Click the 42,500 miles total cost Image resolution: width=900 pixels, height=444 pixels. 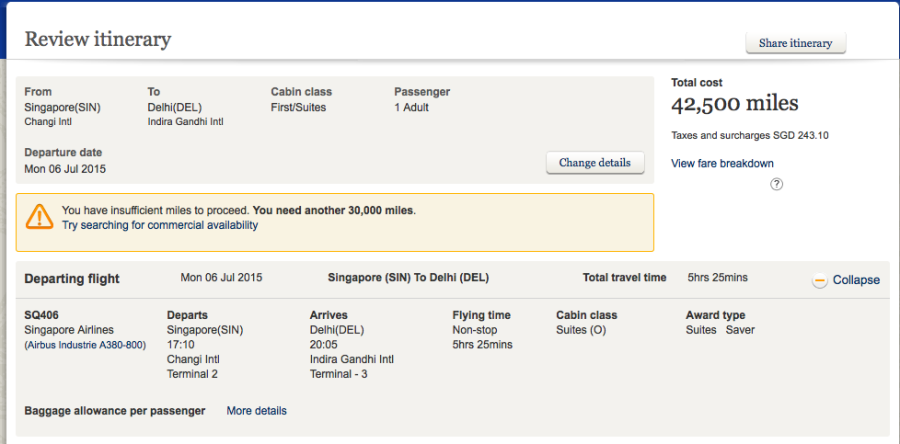(x=734, y=104)
